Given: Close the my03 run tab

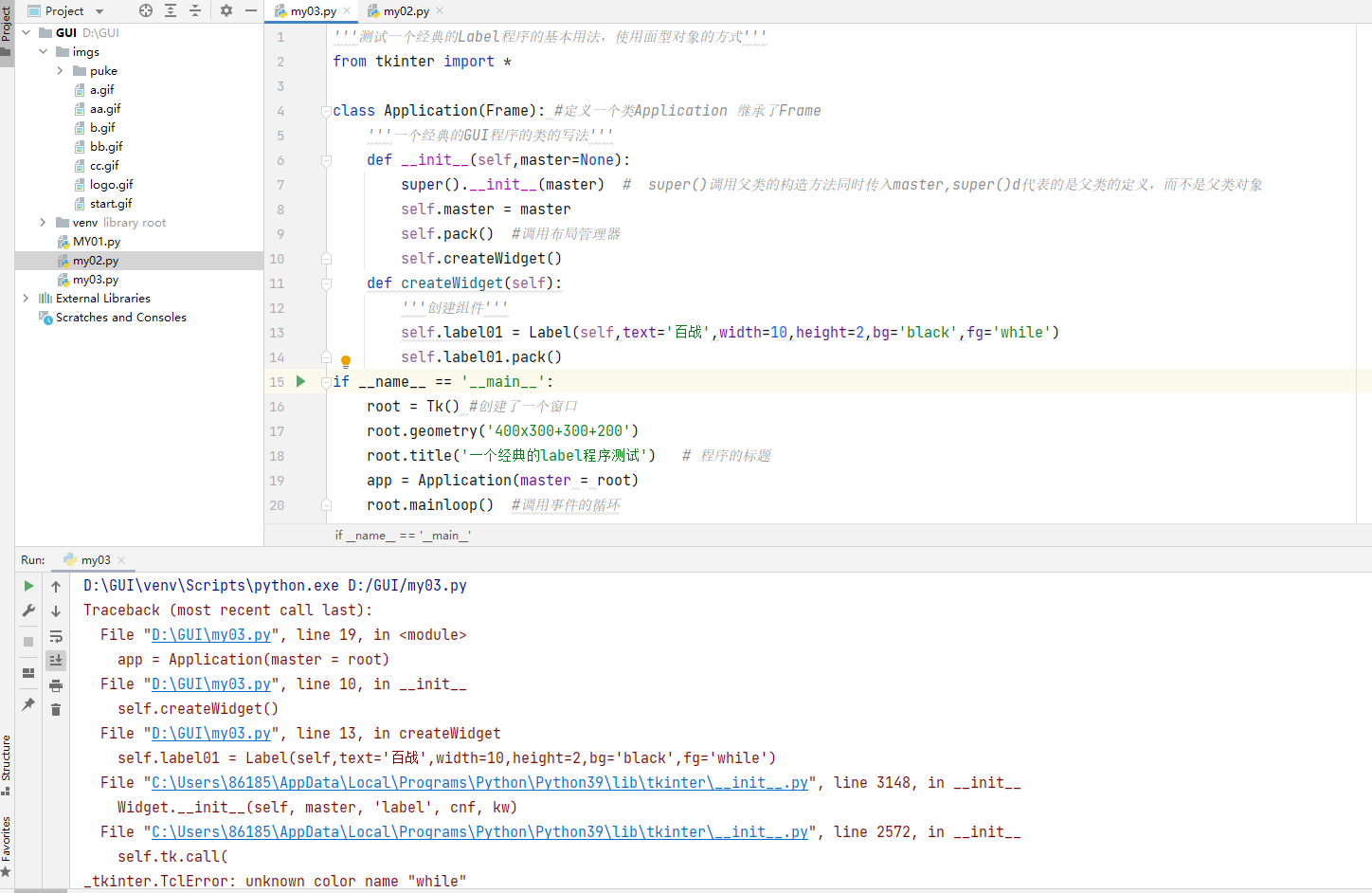Looking at the screenshot, I should pyautogui.click(x=121, y=560).
